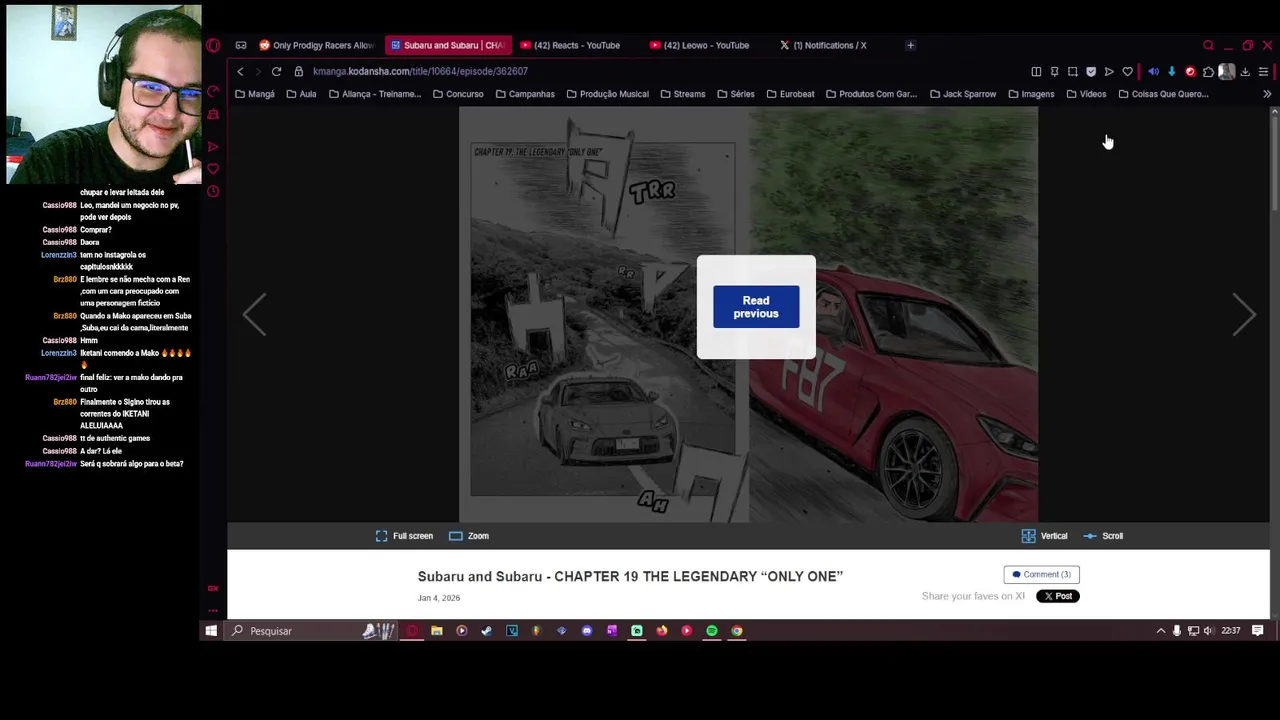
Task: Open the Séries bookmarks folder
Action: pyautogui.click(x=735, y=94)
